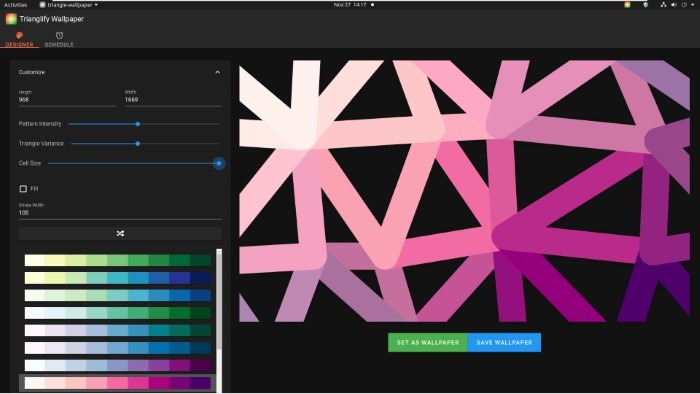Select the lavender-to-blue palette
Viewport: 700px width, 394px height.
(118, 348)
